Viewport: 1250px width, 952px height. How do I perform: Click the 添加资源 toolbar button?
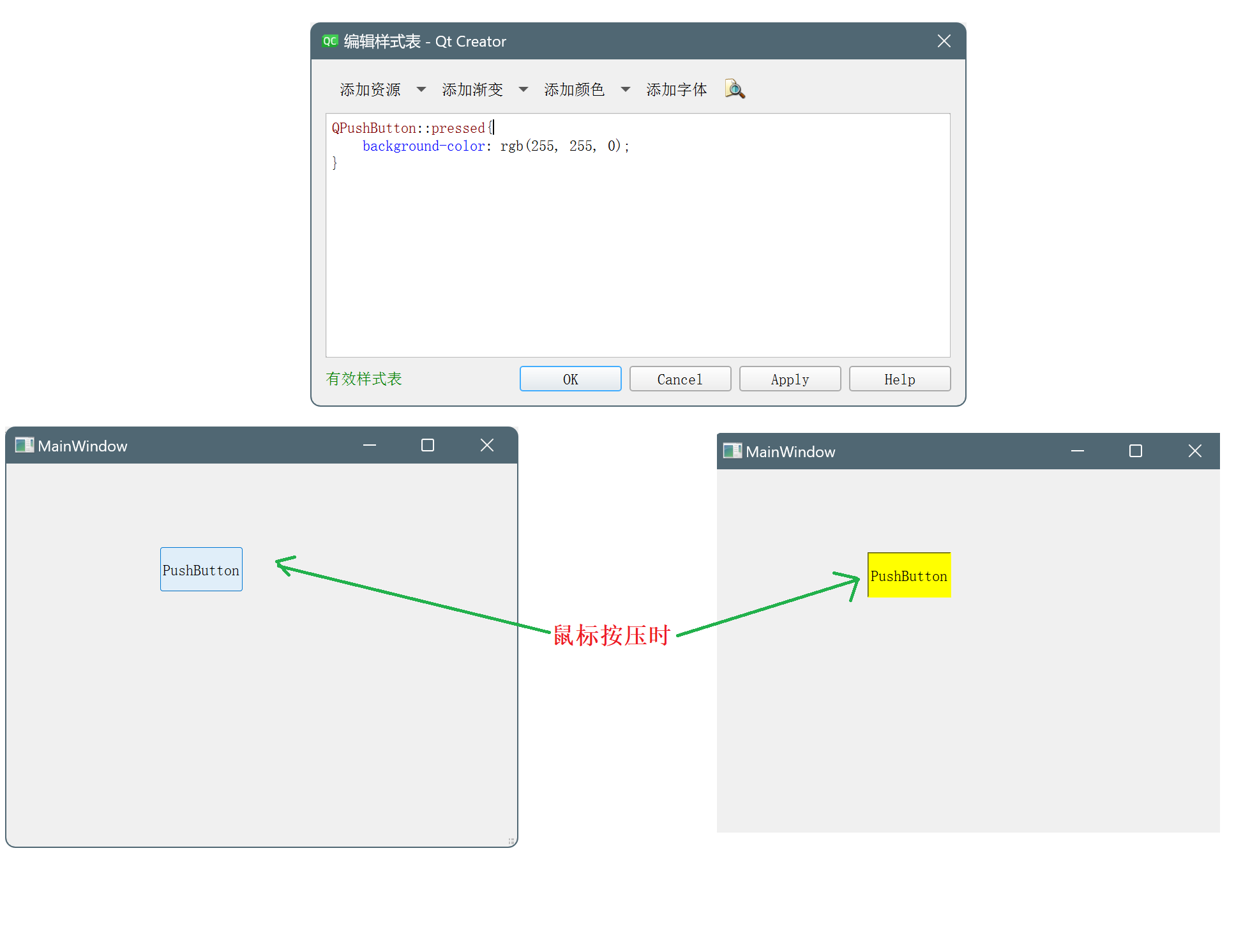(x=370, y=89)
